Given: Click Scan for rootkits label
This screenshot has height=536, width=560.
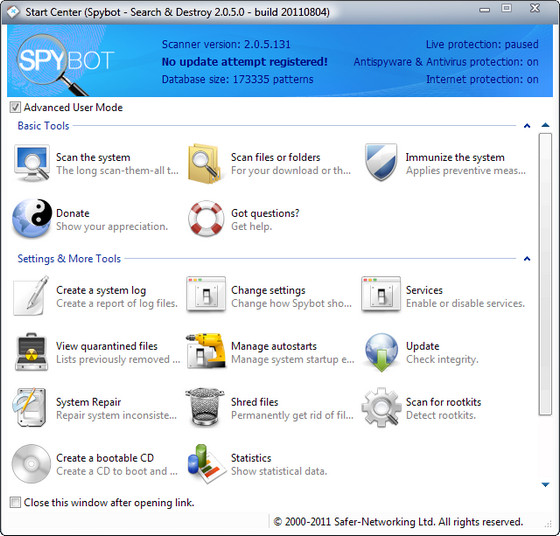Looking at the screenshot, I should tap(444, 402).
